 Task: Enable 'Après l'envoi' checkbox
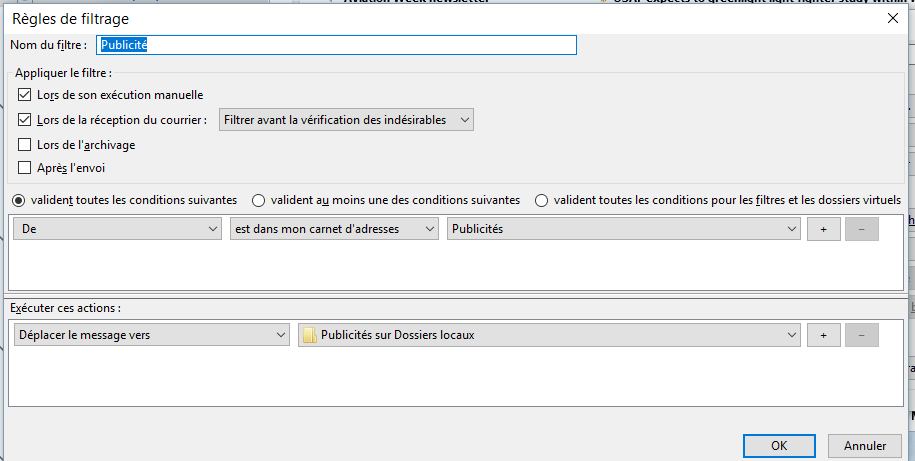25,168
